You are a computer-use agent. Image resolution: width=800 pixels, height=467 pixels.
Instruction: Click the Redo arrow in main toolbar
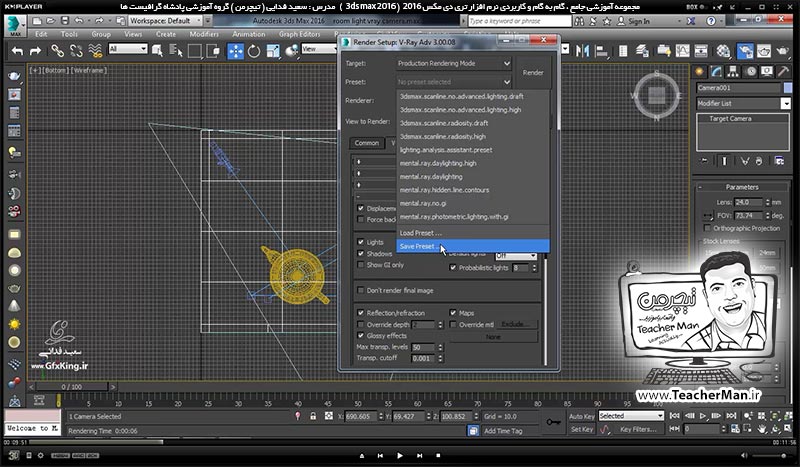click(x=35, y=51)
